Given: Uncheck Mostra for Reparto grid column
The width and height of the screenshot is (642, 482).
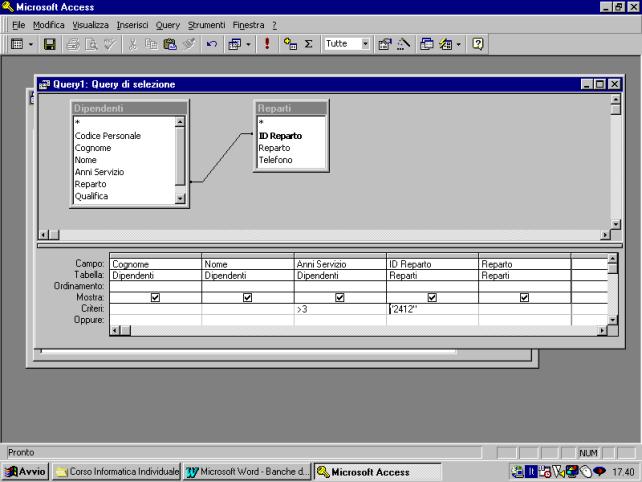Looking at the screenshot, I should [524, 298].
